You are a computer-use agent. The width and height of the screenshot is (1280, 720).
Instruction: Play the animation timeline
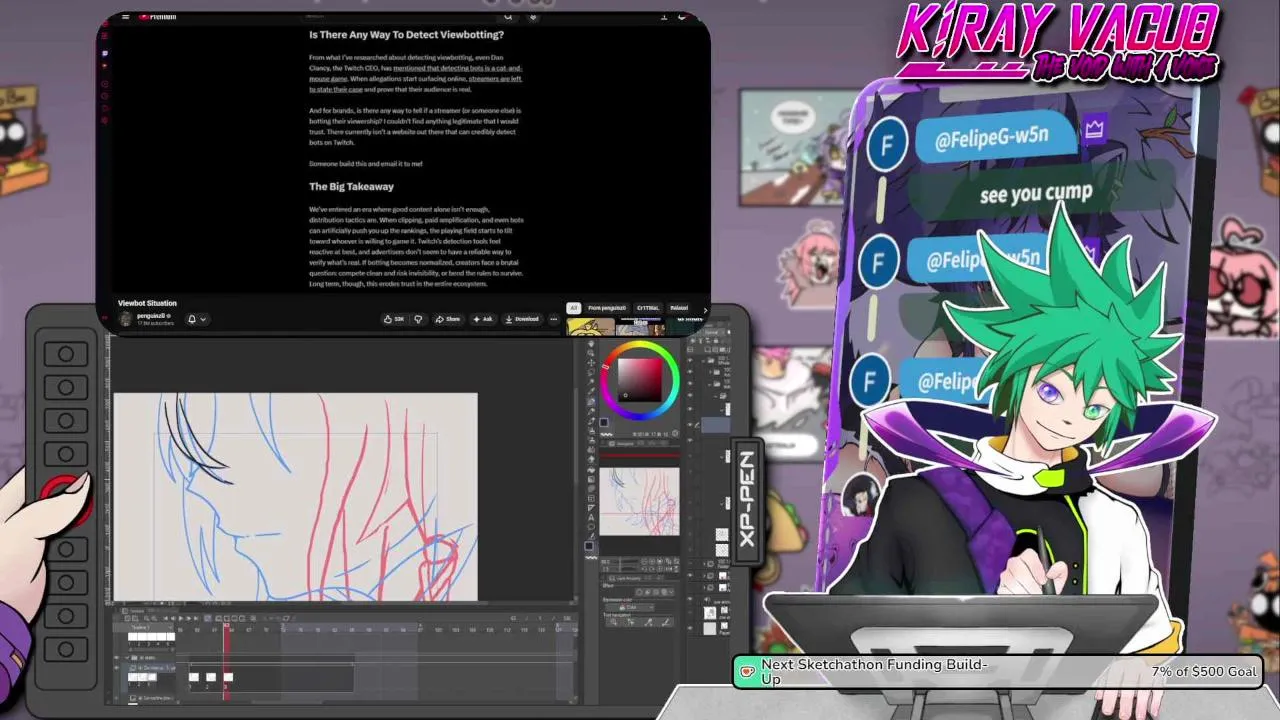(x=179, y=619)
